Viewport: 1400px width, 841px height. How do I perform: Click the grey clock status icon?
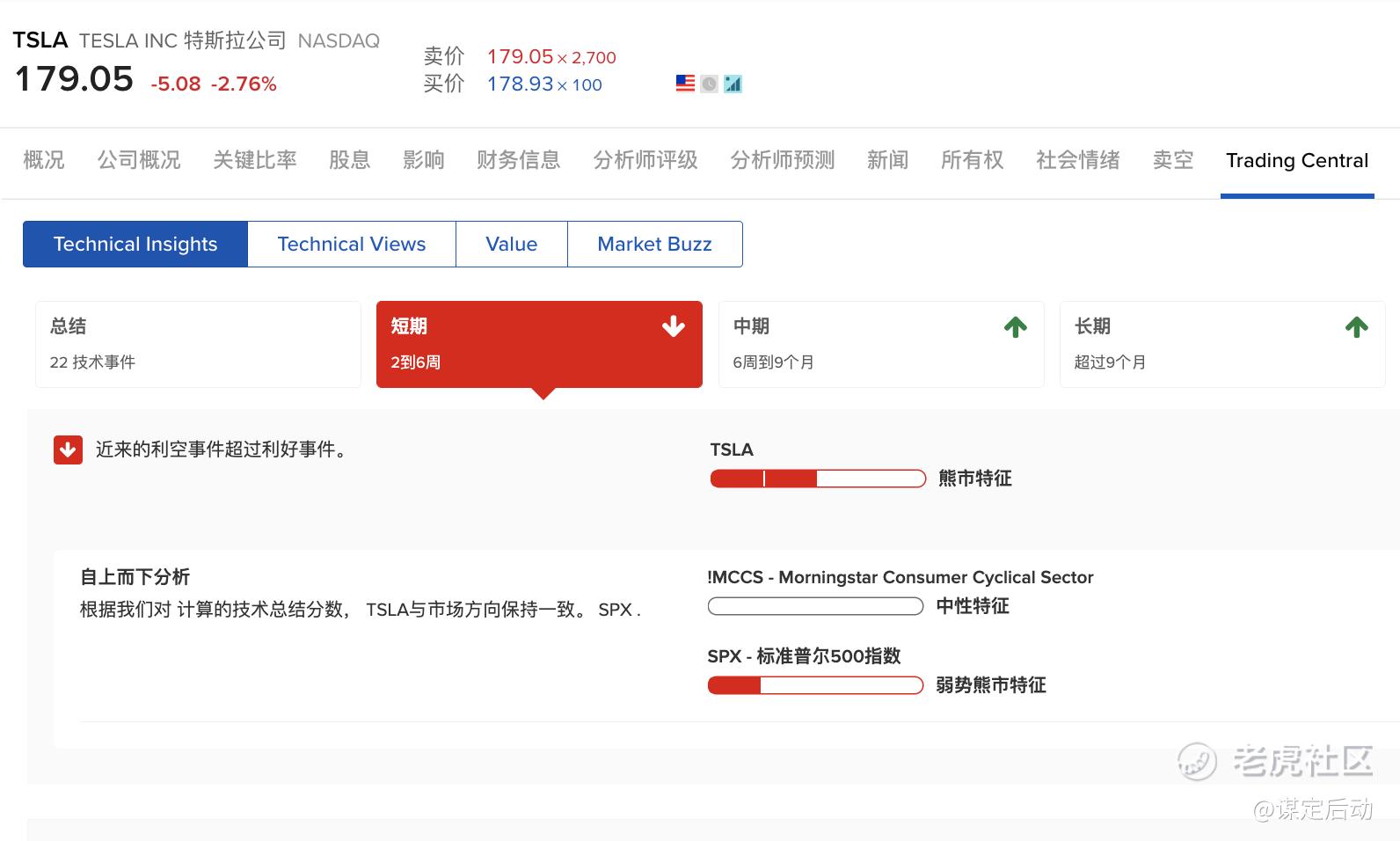point(709,84)
